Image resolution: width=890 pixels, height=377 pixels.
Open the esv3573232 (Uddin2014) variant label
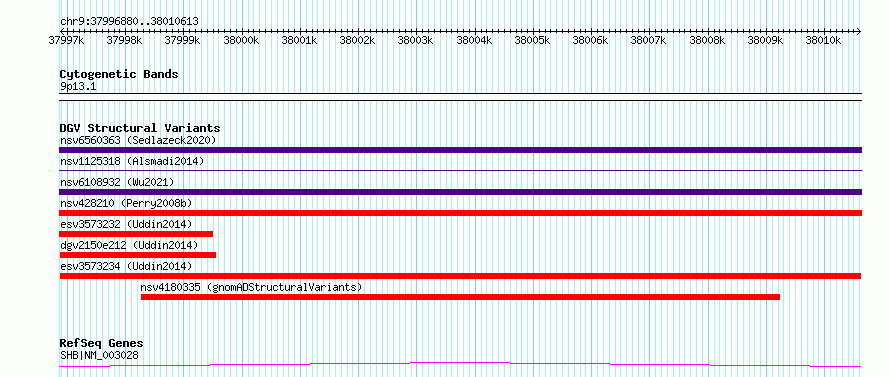click(x=126, y=224)
